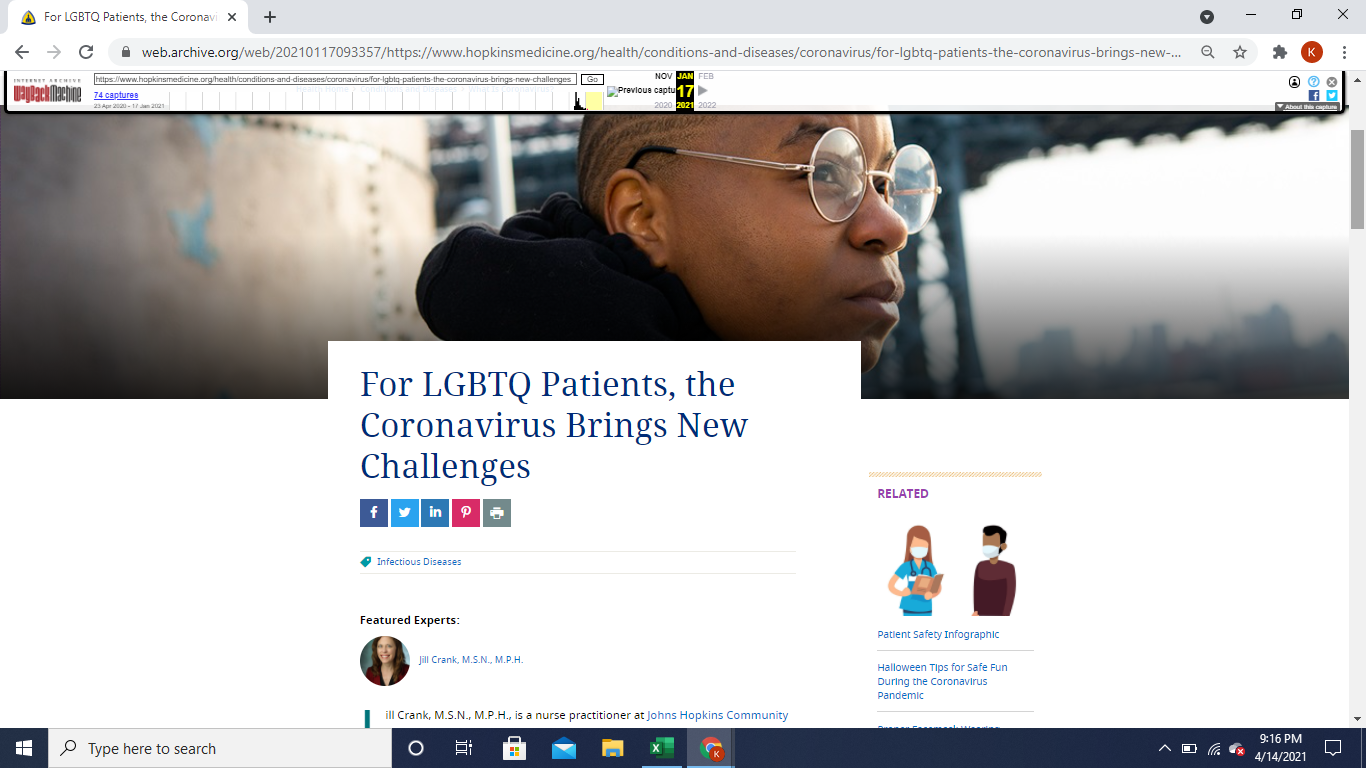
Task: Open the Infectious Diseases tag link
Action: [419, 562]
